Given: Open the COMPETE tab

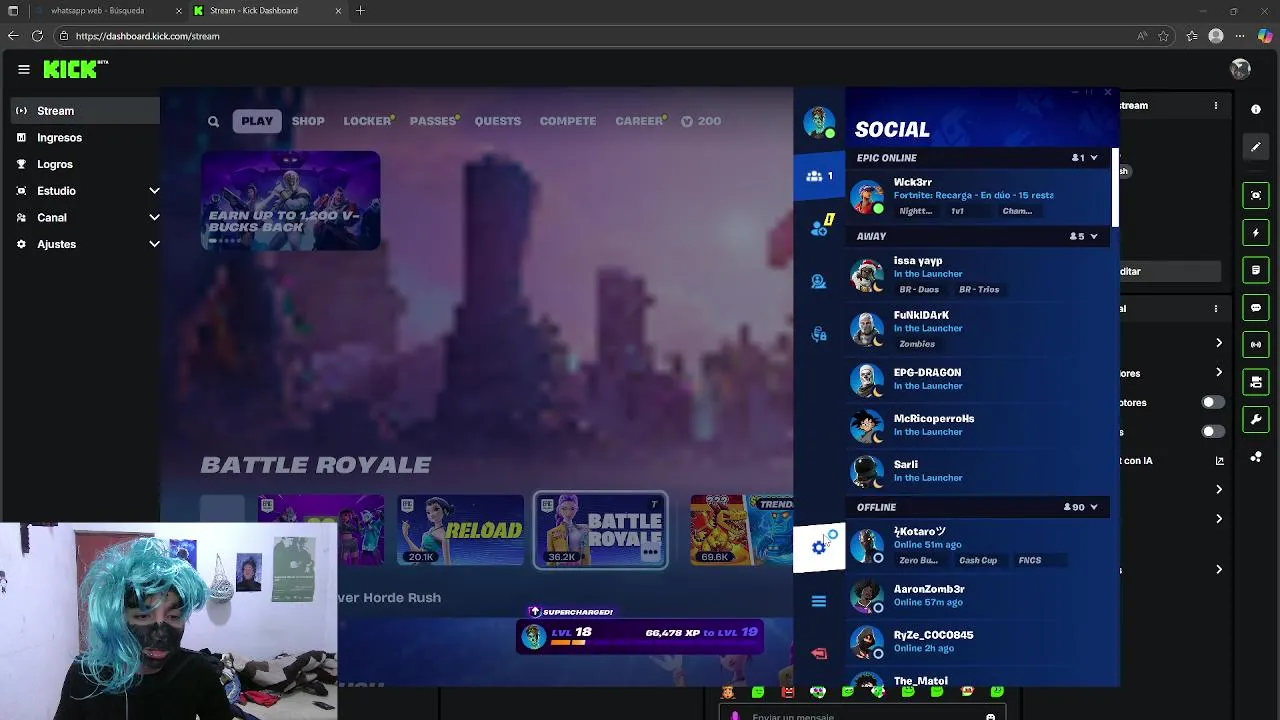Looking at the screenshot, I should tap(568, 121).
